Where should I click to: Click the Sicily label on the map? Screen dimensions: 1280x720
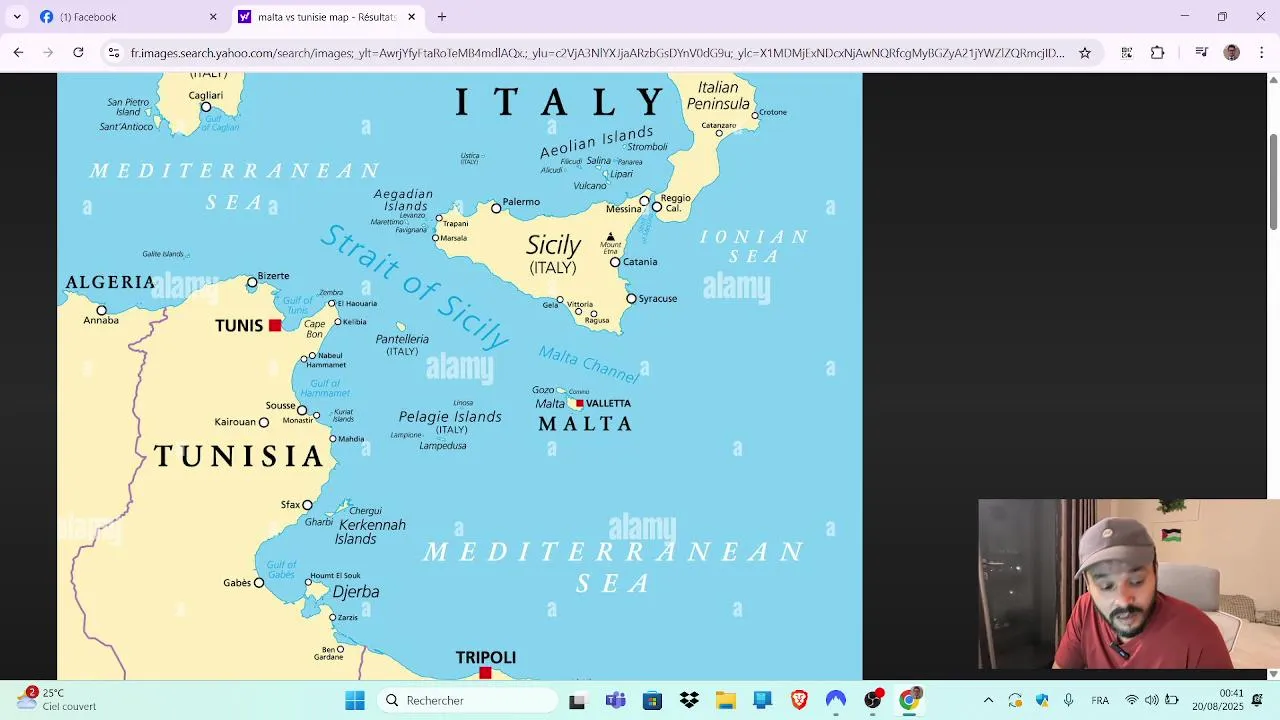[x=553, y=244]
